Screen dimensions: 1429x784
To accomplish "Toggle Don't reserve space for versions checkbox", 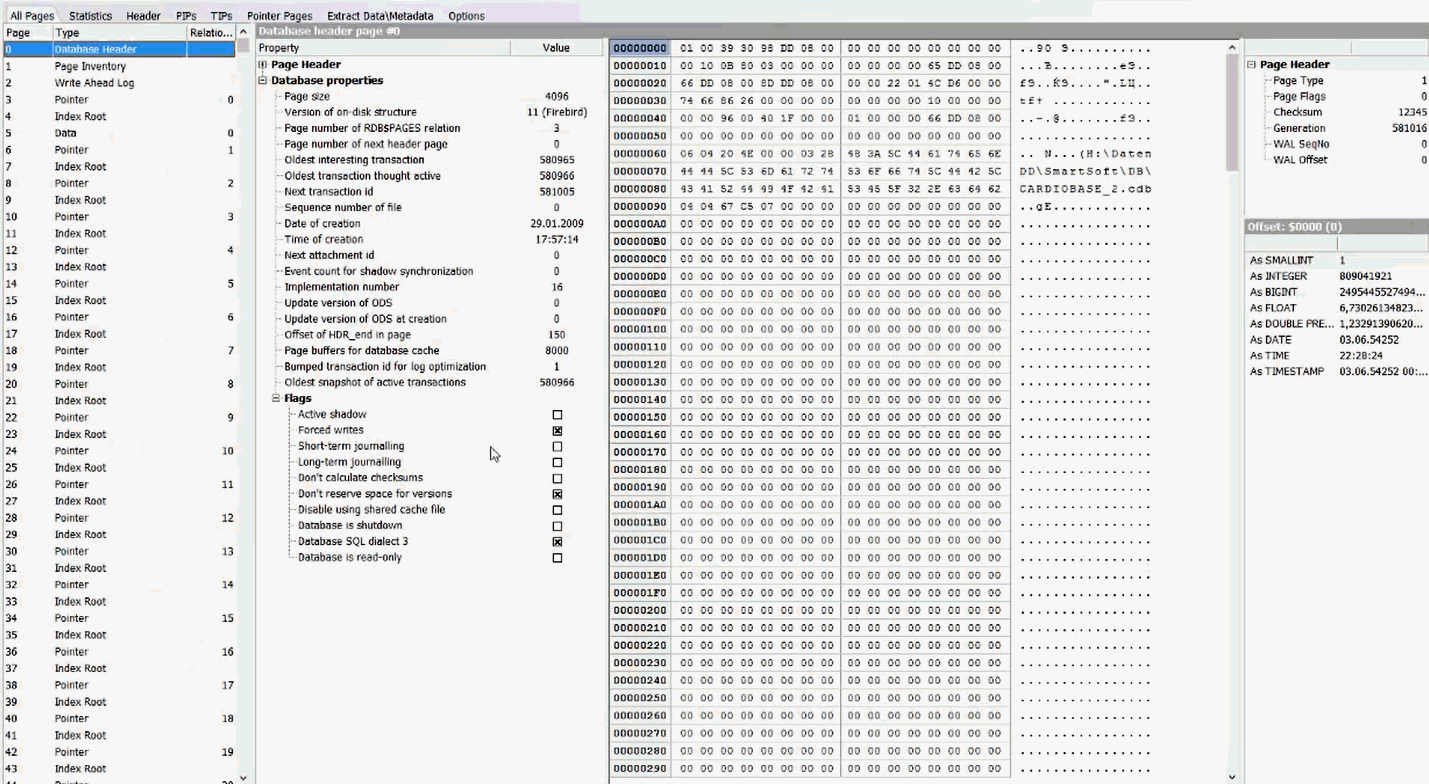I will click(557, 494).
